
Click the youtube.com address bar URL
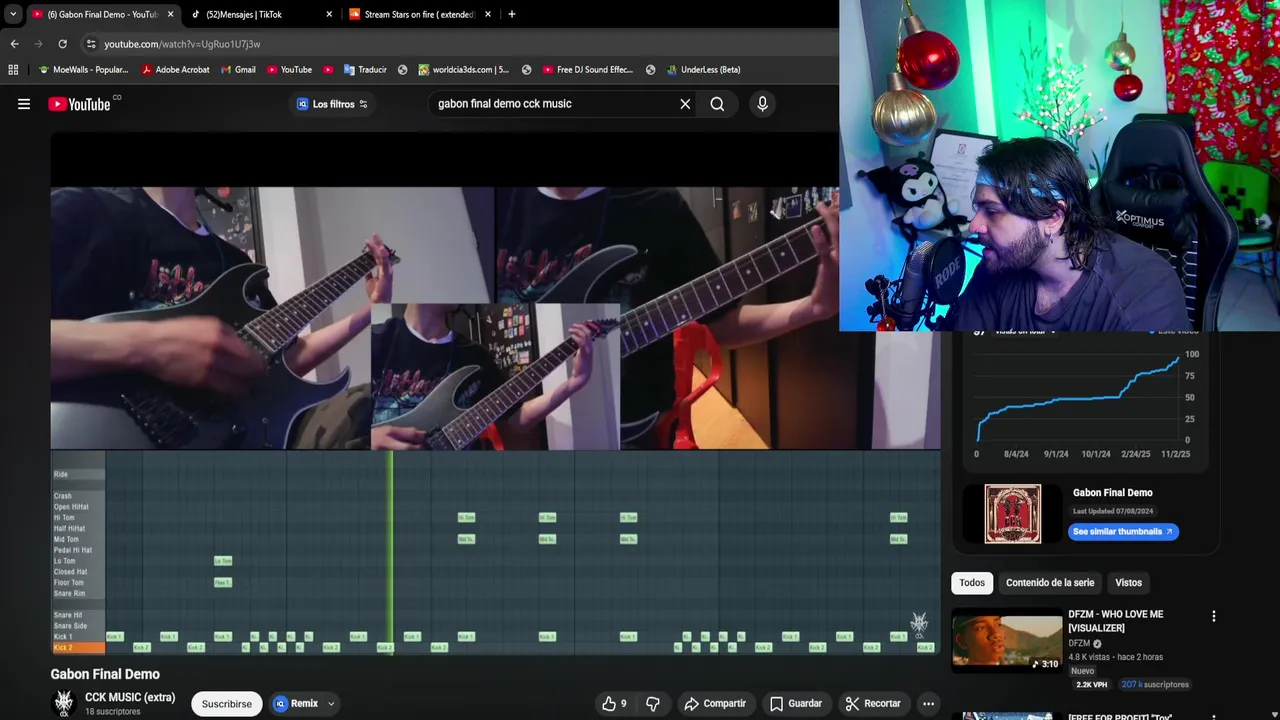coord(182,44)
